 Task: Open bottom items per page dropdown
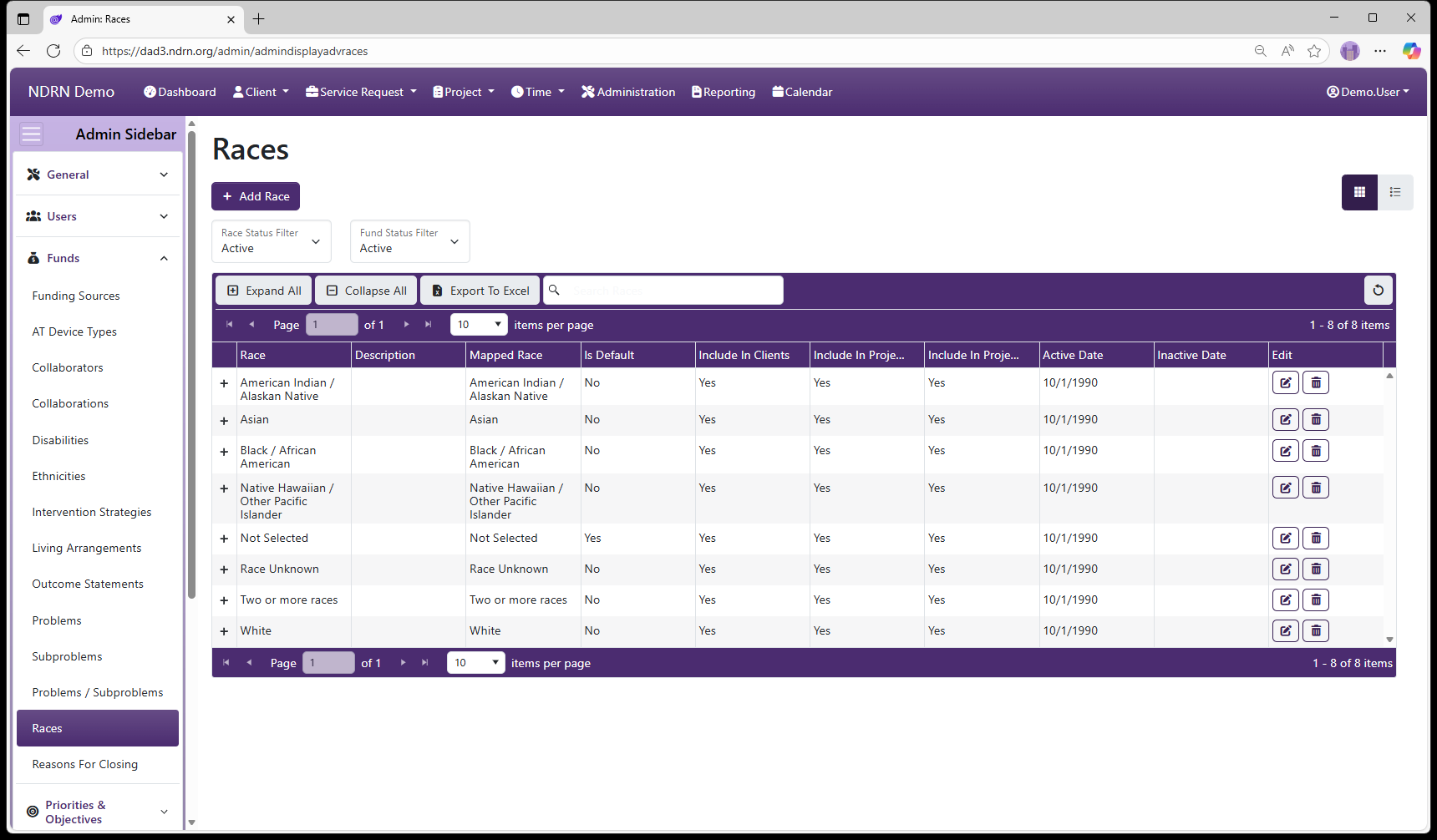(476, 662)
